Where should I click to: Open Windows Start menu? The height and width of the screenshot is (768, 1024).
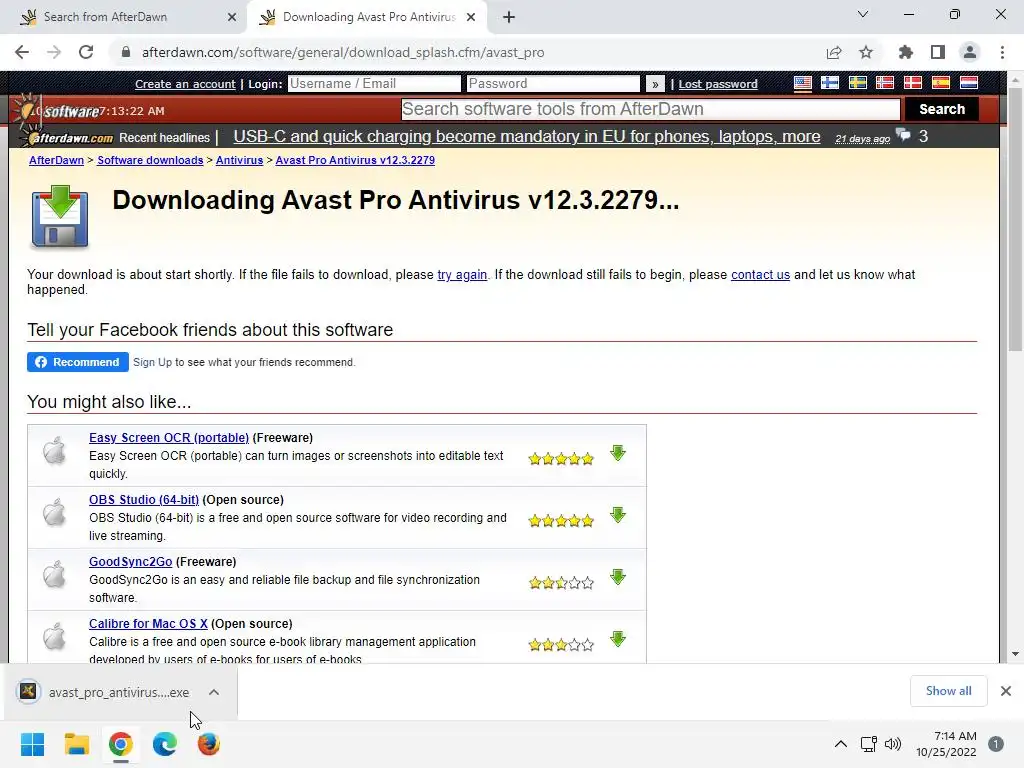[x=32, y=744]
